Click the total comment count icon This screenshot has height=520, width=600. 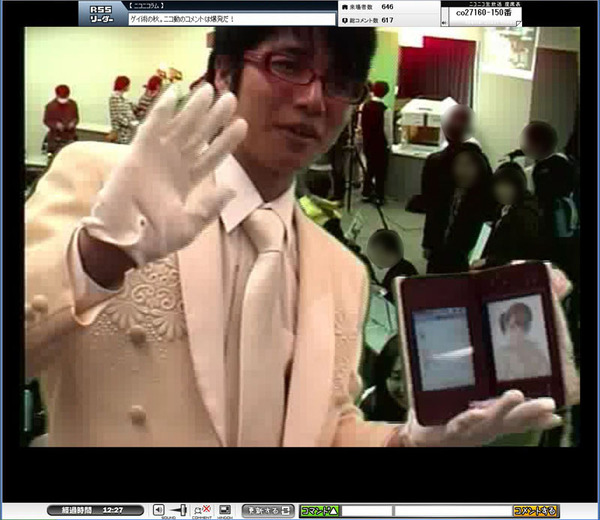tap(345, 19)
